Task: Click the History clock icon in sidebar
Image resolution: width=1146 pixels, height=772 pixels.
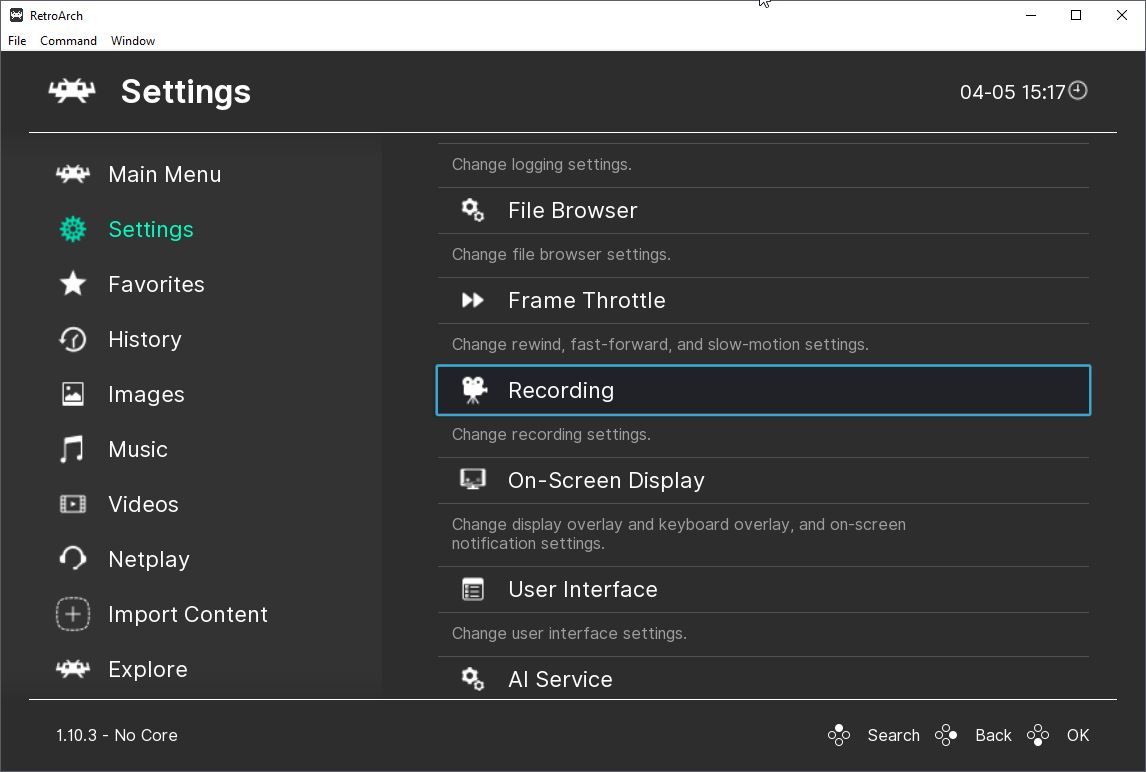Action: (x=73, y=339)
